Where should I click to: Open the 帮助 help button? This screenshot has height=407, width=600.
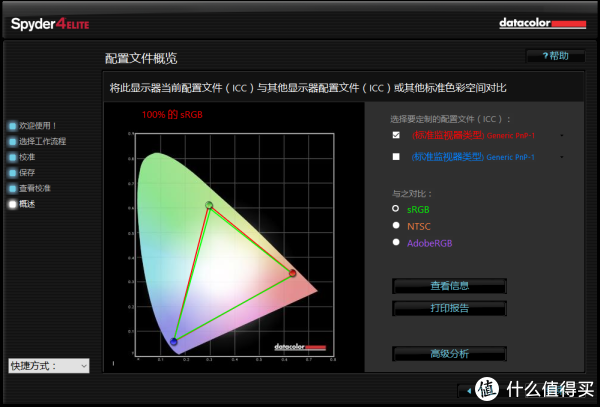pos(556,56)
